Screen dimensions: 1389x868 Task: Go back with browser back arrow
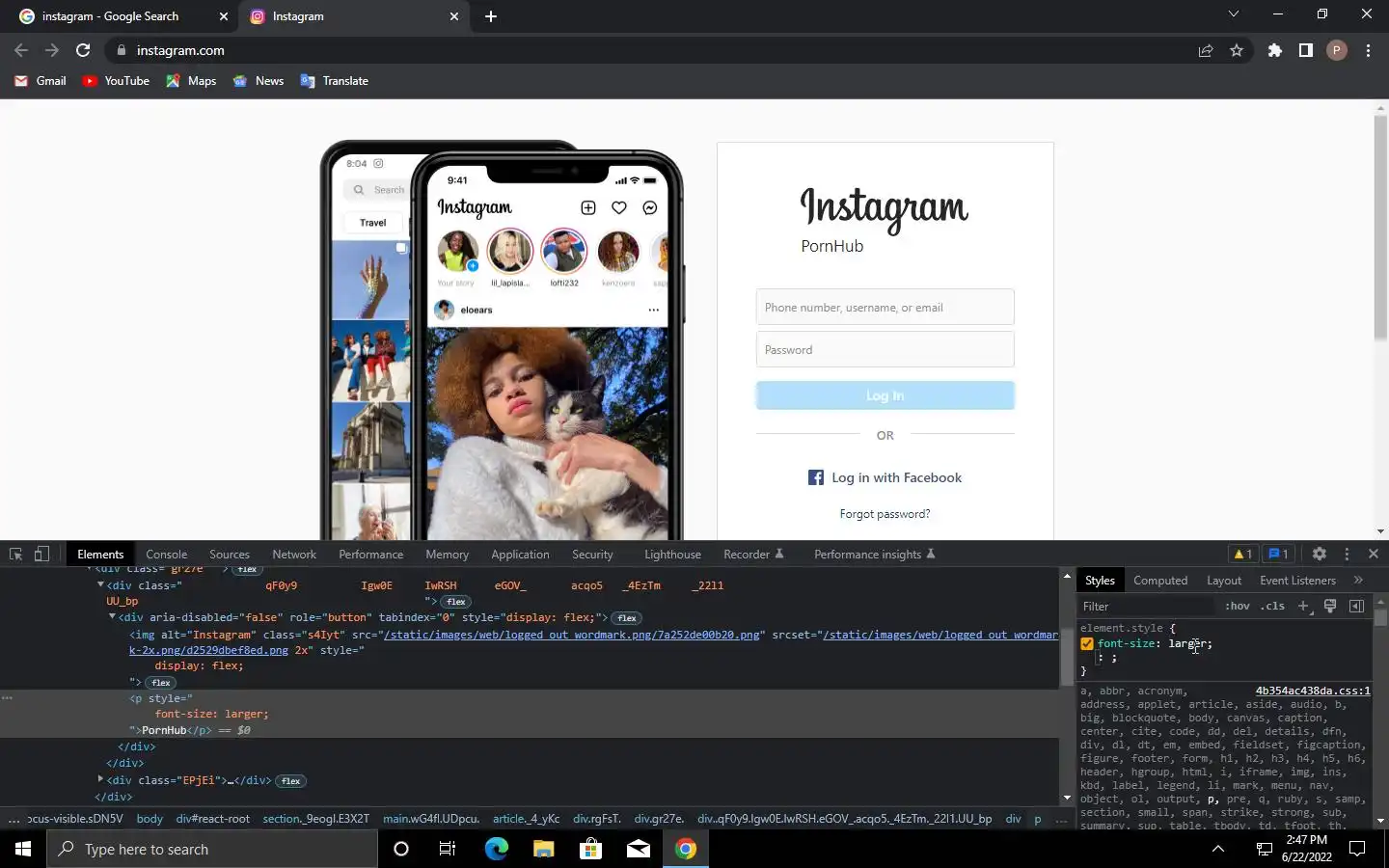21,50
